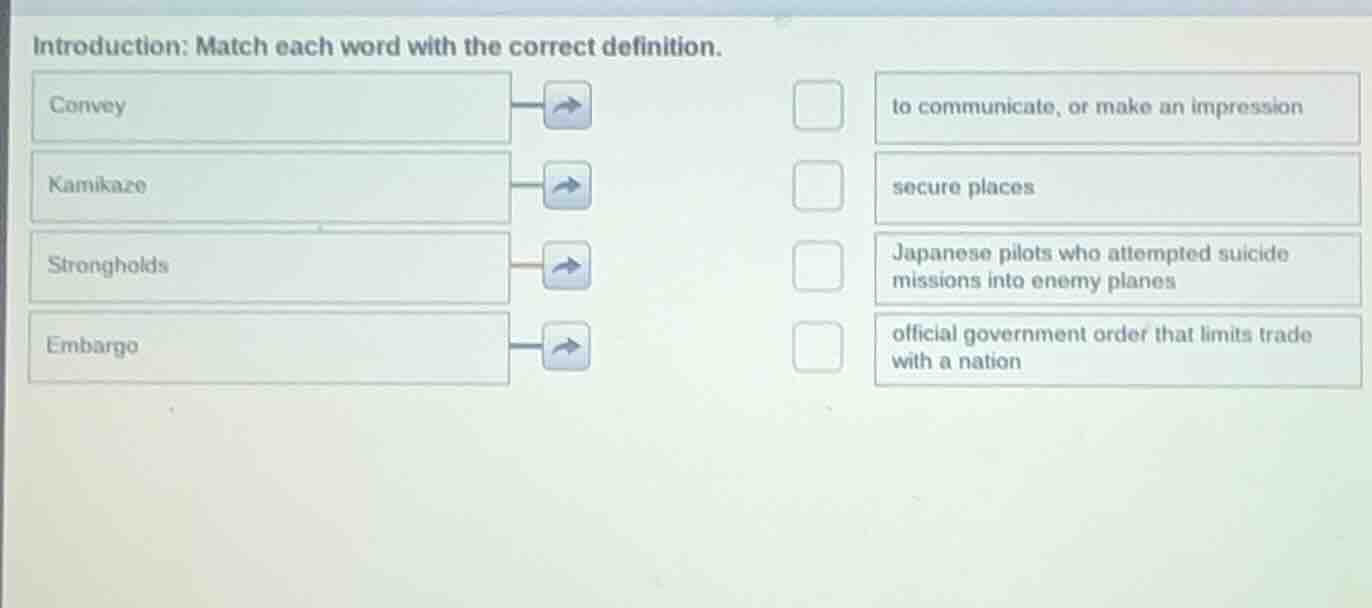This screenshot has width=1372, height=608.
Task: Select the matching arrow for the first word
Action: pyautogui.click(x=565, y=105)
